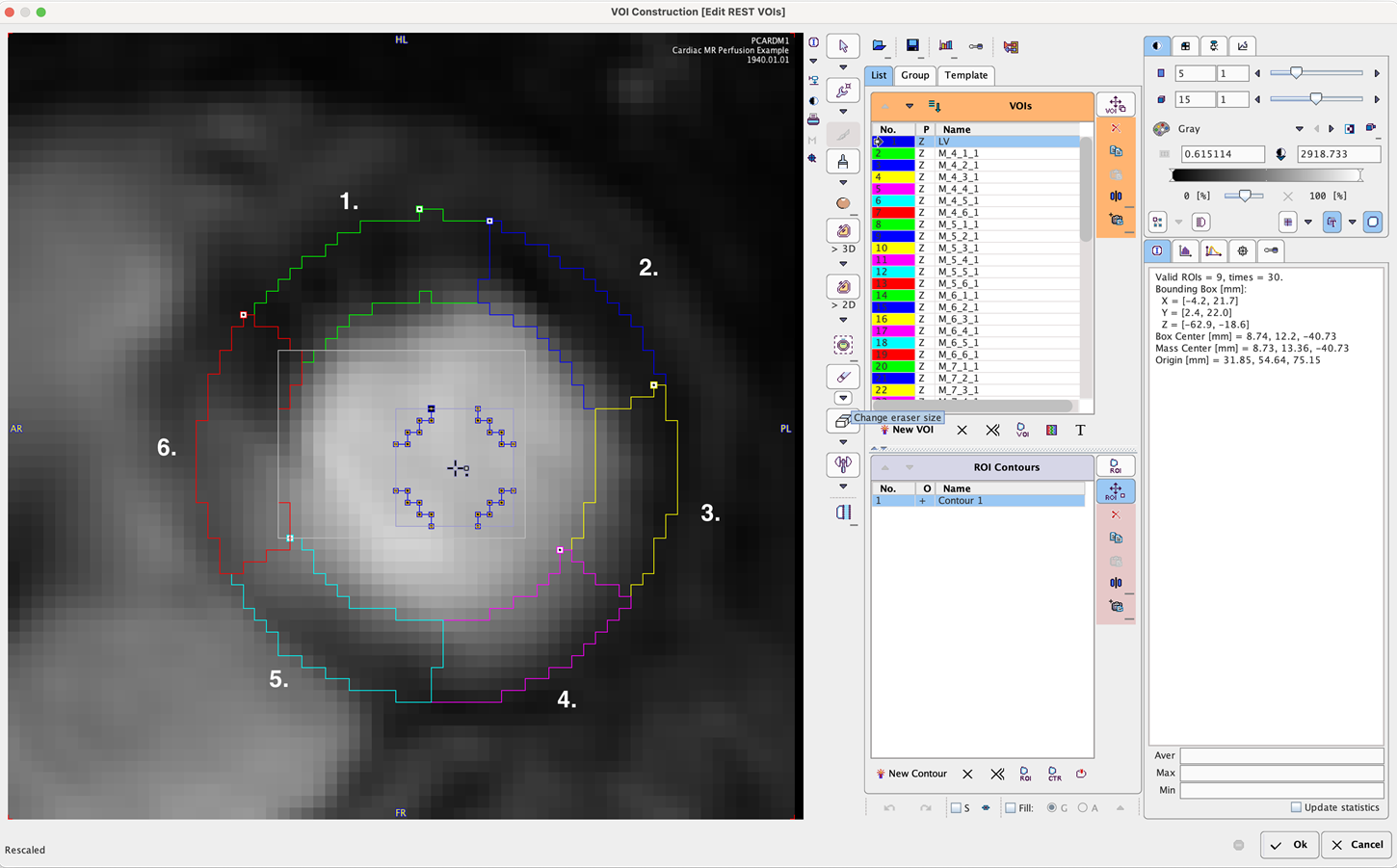
Task: Click the 2D iso-contour tool button
Action: click(843, 287)
